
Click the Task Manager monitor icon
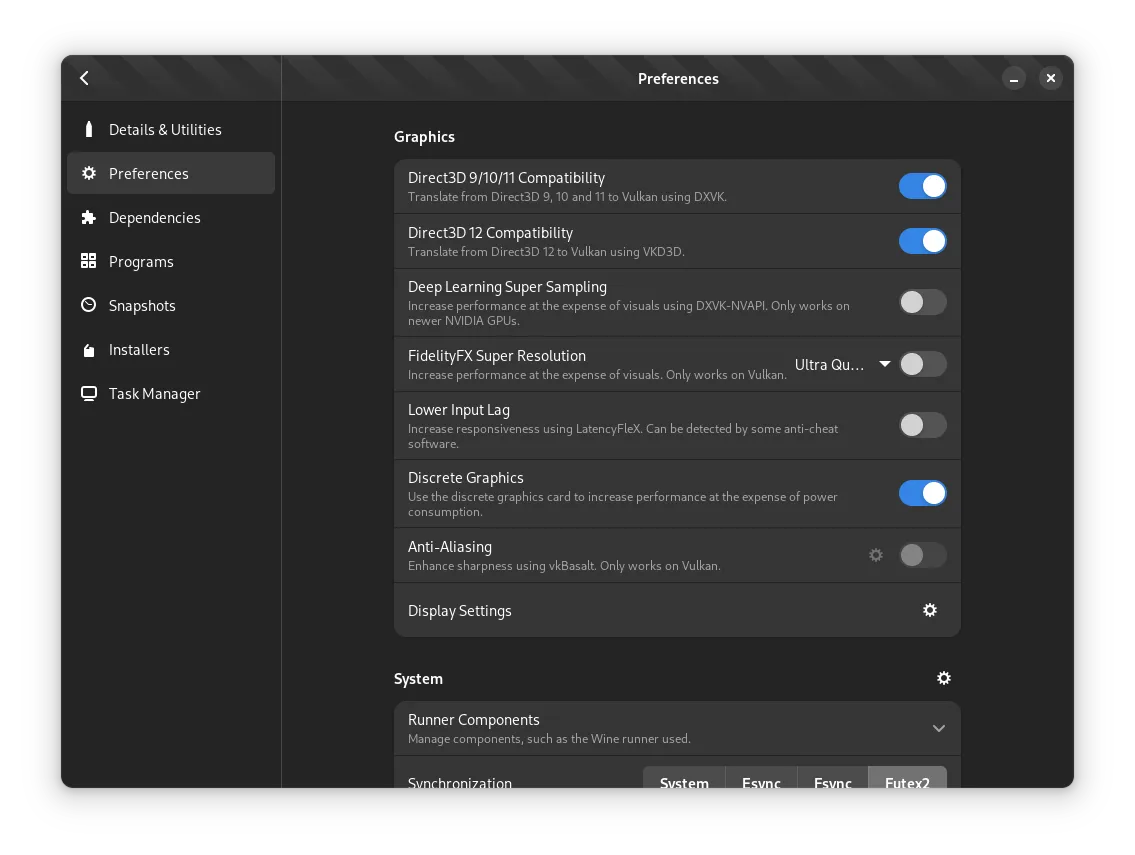89,394
